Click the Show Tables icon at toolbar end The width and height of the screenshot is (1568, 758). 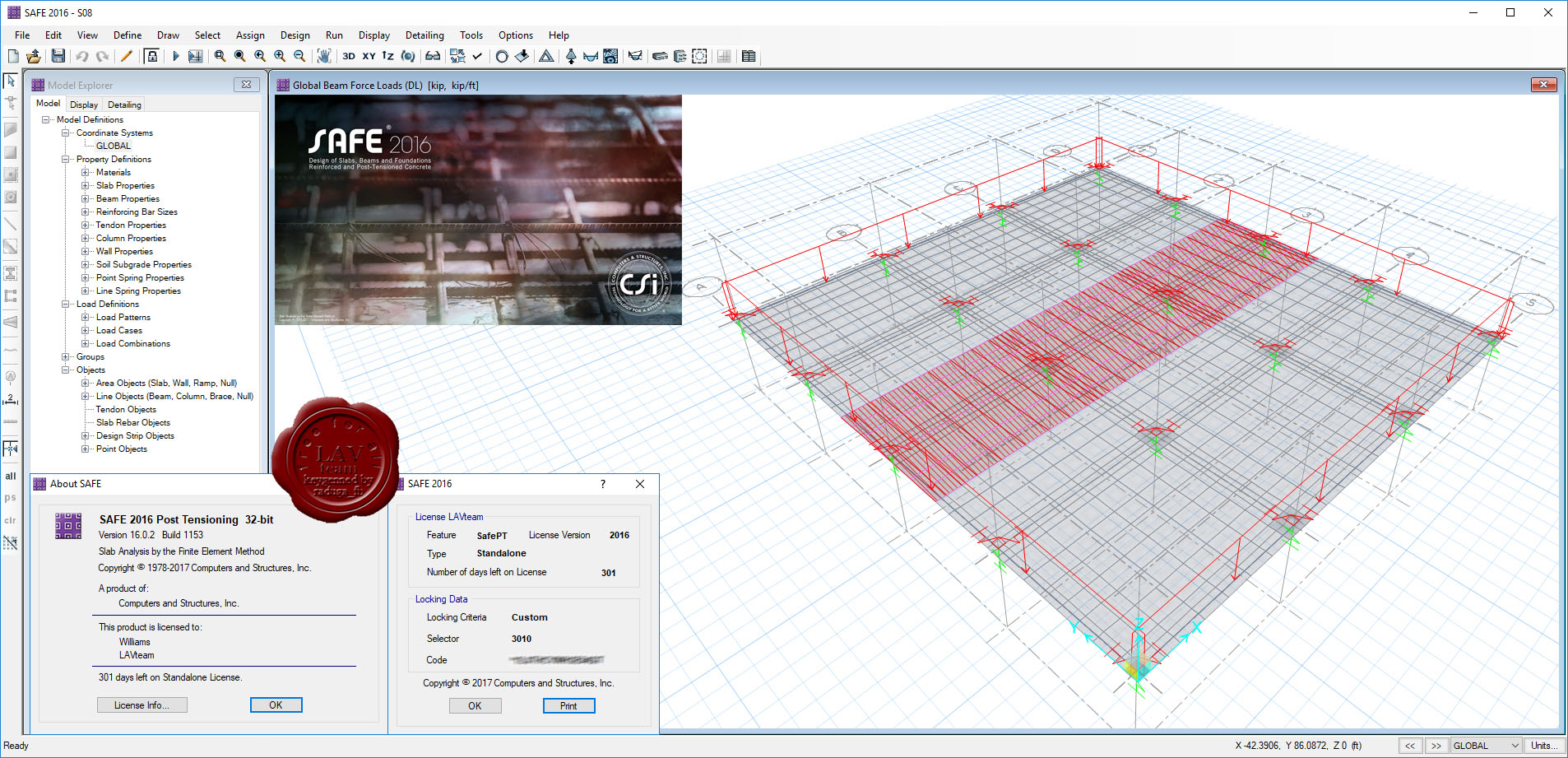click(x=749, y=56)
